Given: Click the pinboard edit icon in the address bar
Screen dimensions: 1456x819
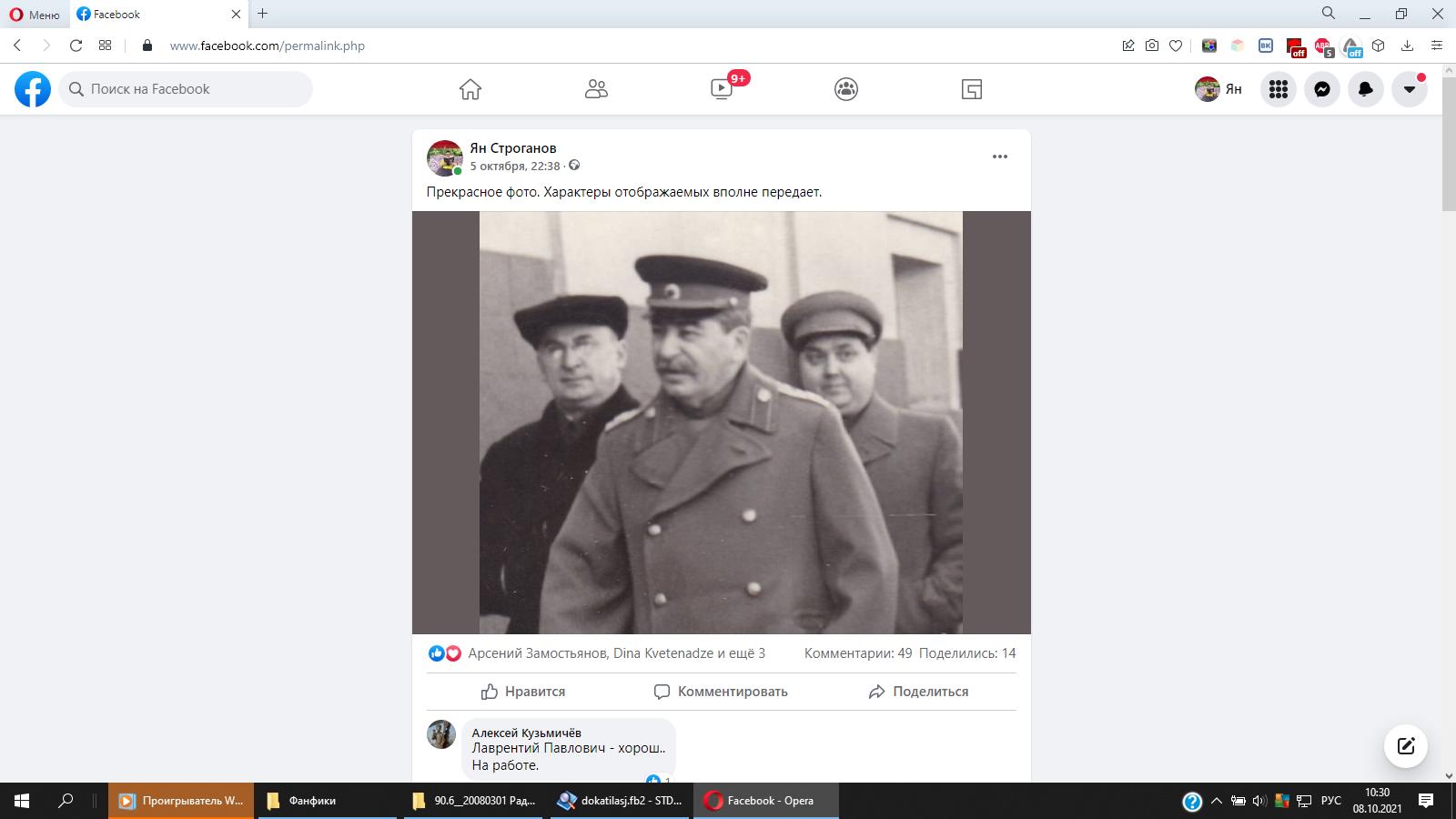Looking at the screenshot, I should (1128, 45).
